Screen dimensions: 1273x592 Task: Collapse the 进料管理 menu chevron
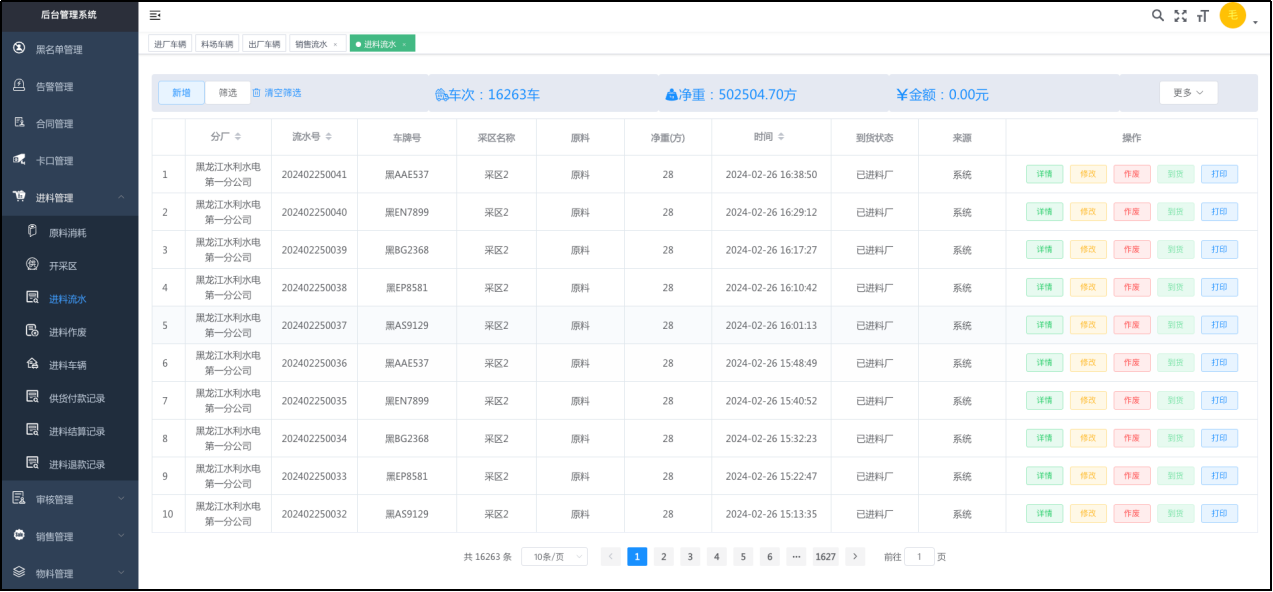point(121,198)
